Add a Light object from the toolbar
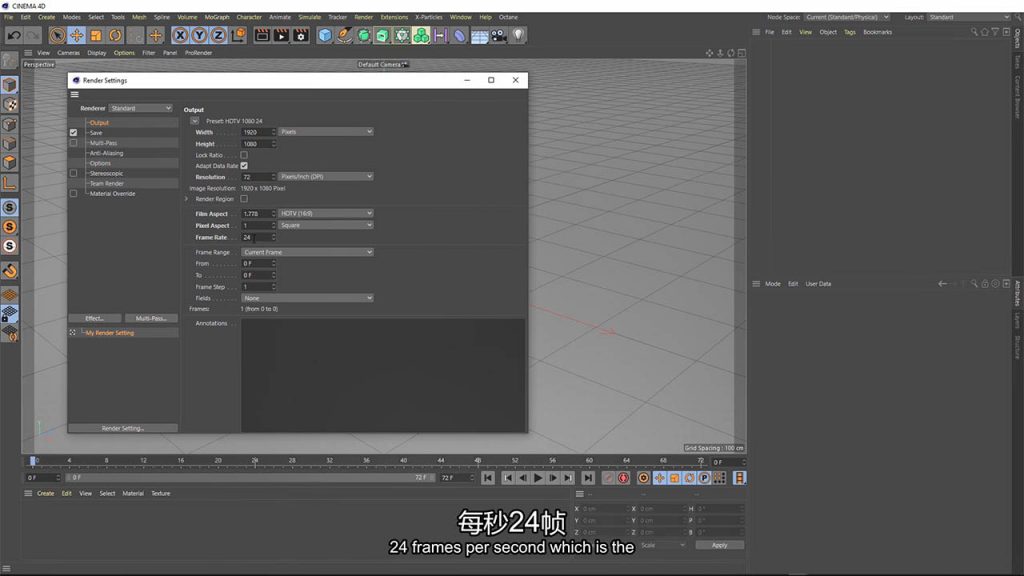The width and height of the screenshot is (1024, 576). [518, 36]
